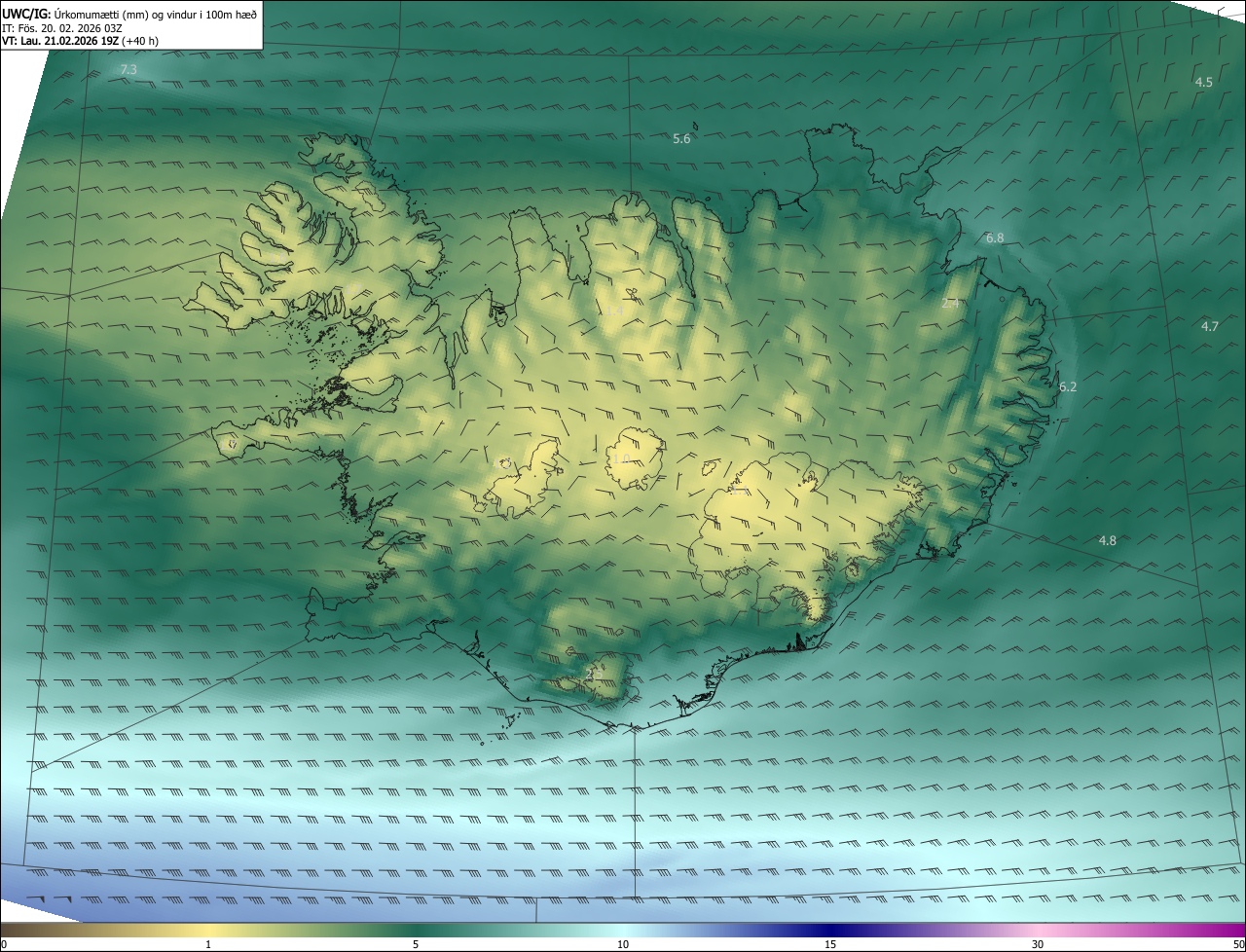1246x952 pixels.
Task: Click the IT initialization time line
Action: (x=62, y=28)
